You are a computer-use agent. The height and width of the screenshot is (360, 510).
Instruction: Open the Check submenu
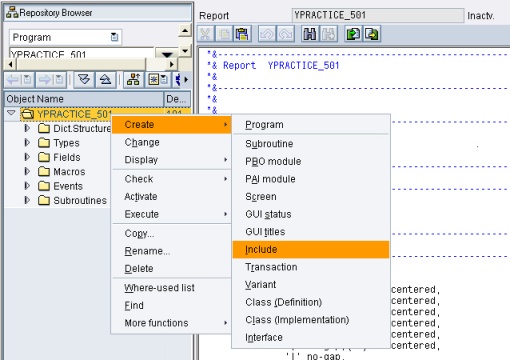click(x=171, y=179)
